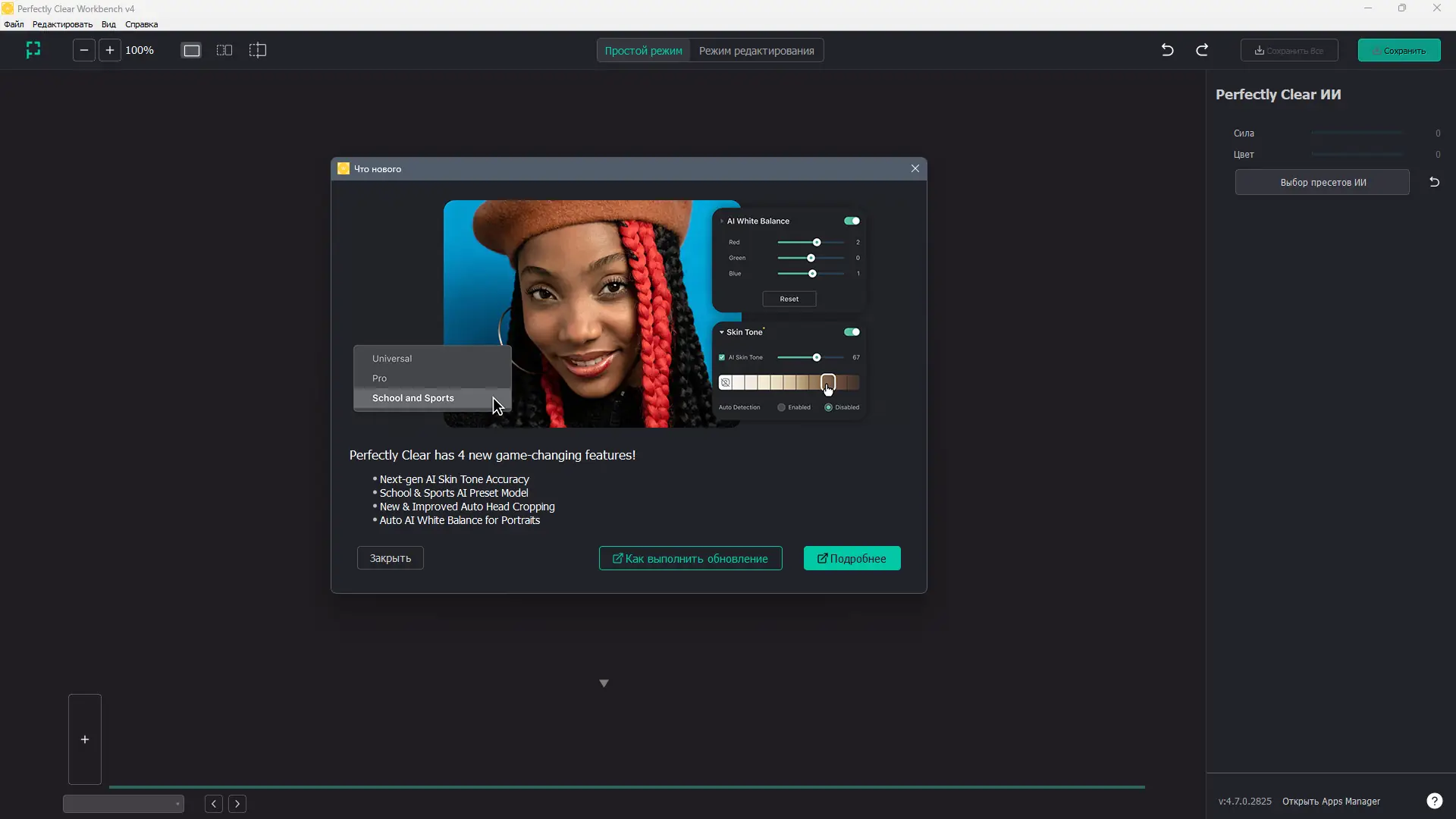The width and height of the screenshot is (1456, 819).
Task: Open the help question mark icon
Action: [x=1434, y=801]
